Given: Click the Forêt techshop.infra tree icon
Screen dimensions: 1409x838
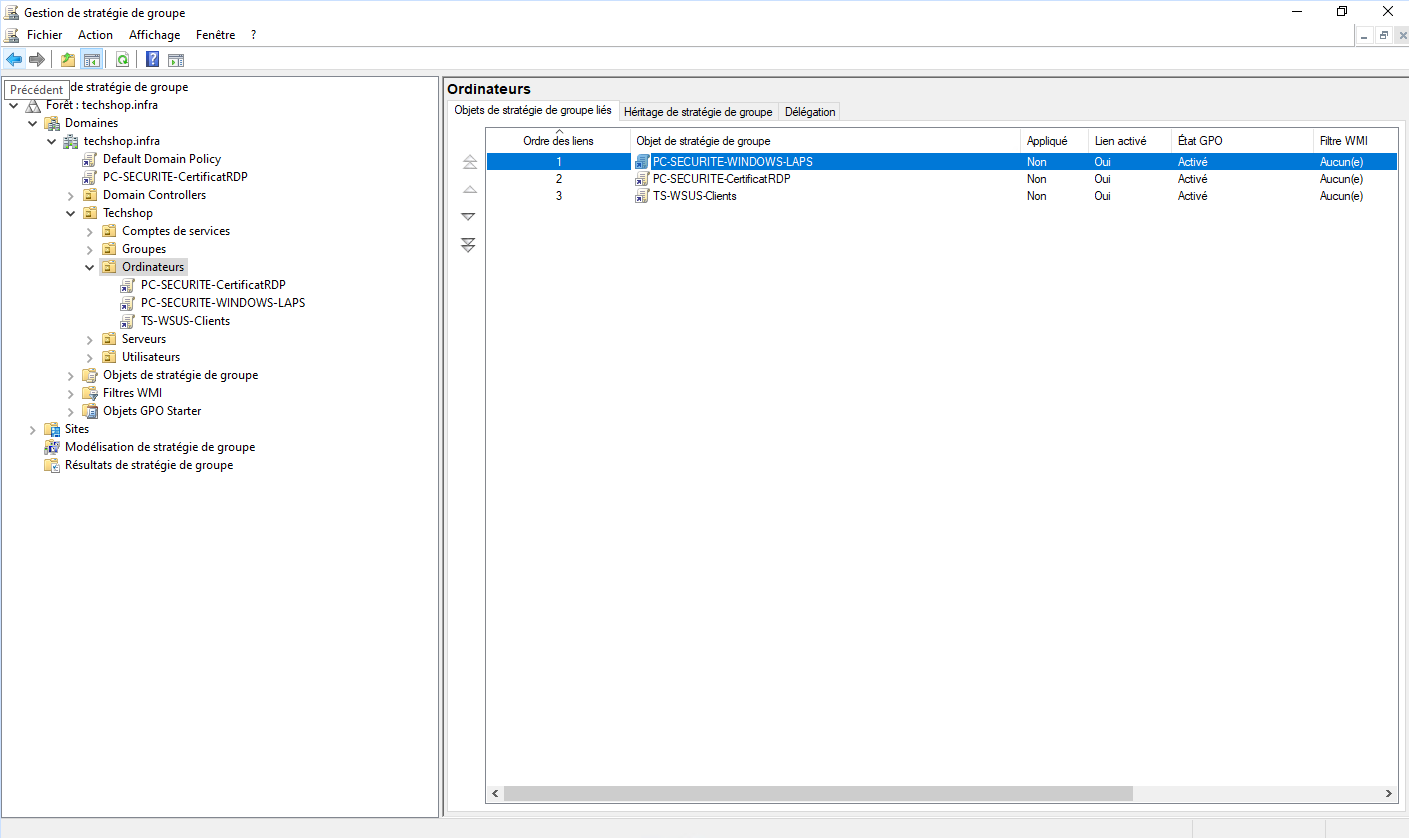Looking at the screenshot, I should pos(33,105).
